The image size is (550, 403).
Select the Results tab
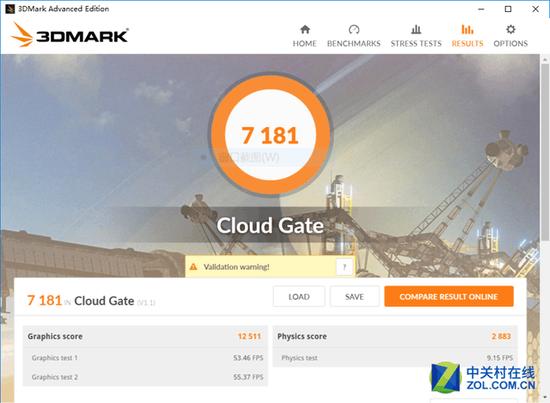pos(467,36)
